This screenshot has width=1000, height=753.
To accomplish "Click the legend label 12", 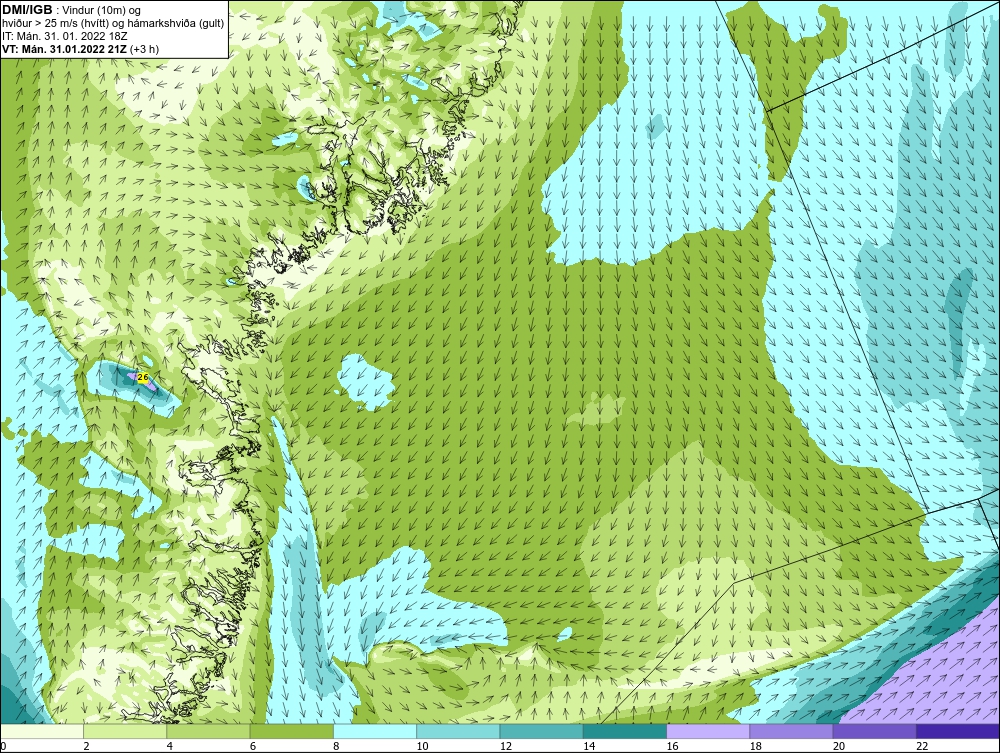I will coord(505,746).
